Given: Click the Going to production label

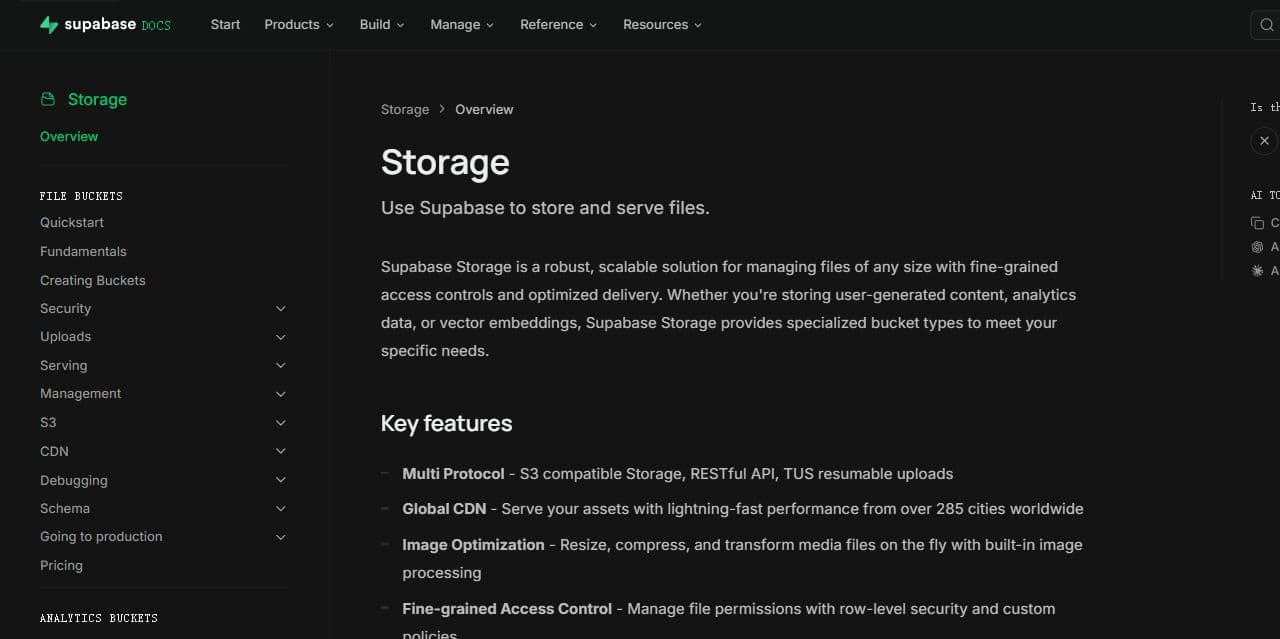Looking at the screenshot, I should click(x=101, y=537).
